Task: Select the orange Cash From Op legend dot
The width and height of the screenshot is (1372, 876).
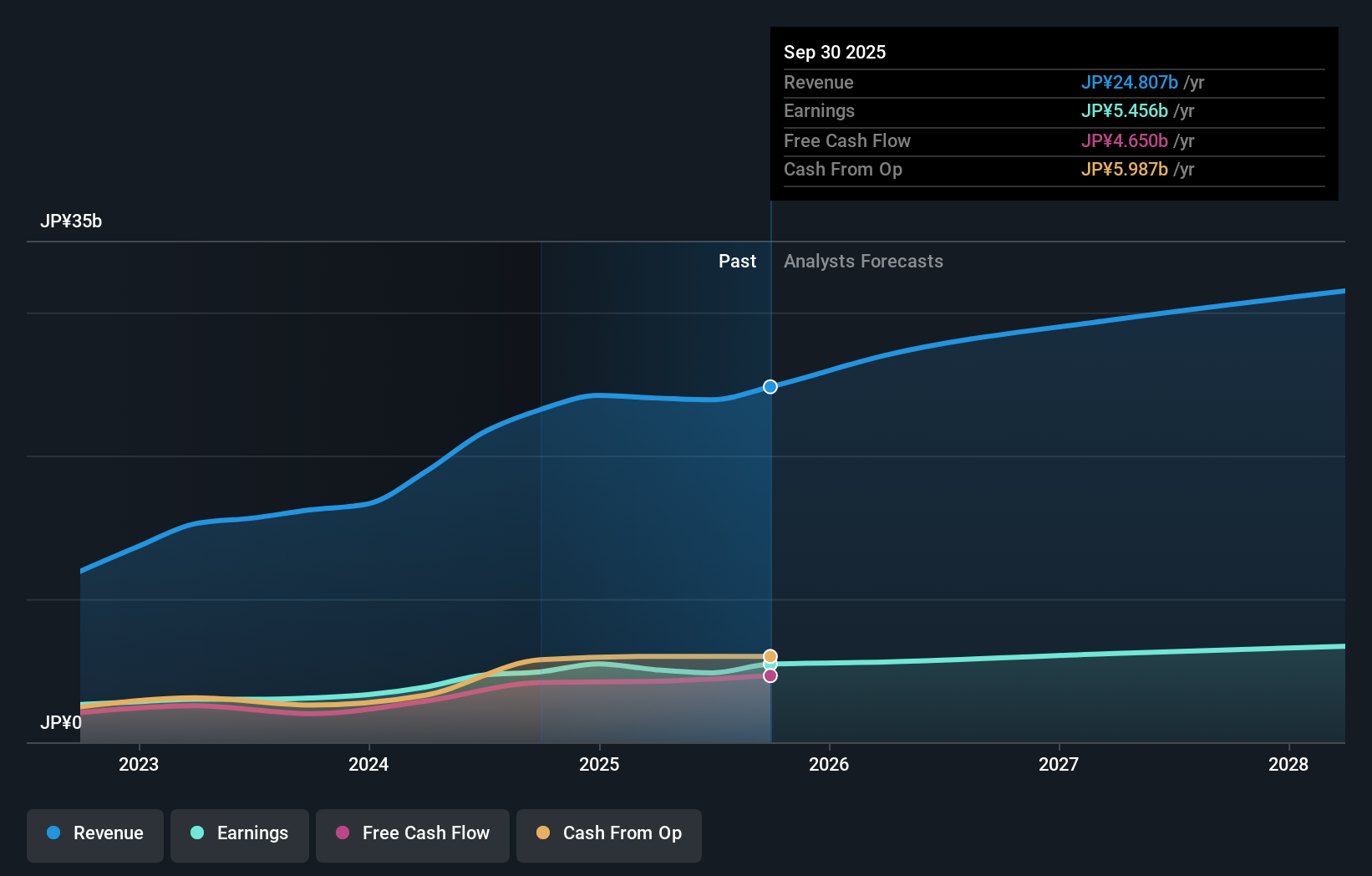Action: coord(544,833)
